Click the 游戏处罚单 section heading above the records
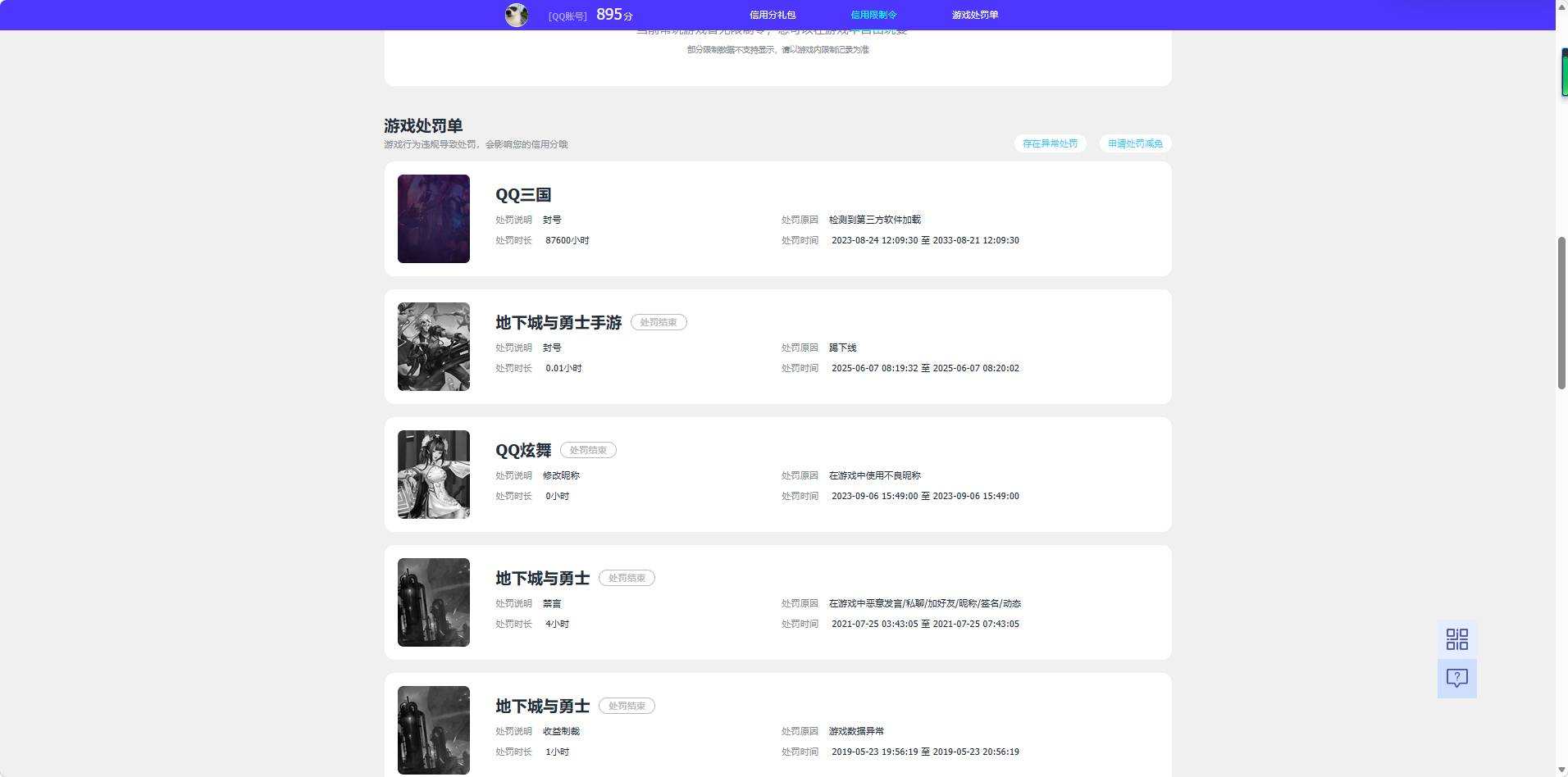 [x=423, y=125]
